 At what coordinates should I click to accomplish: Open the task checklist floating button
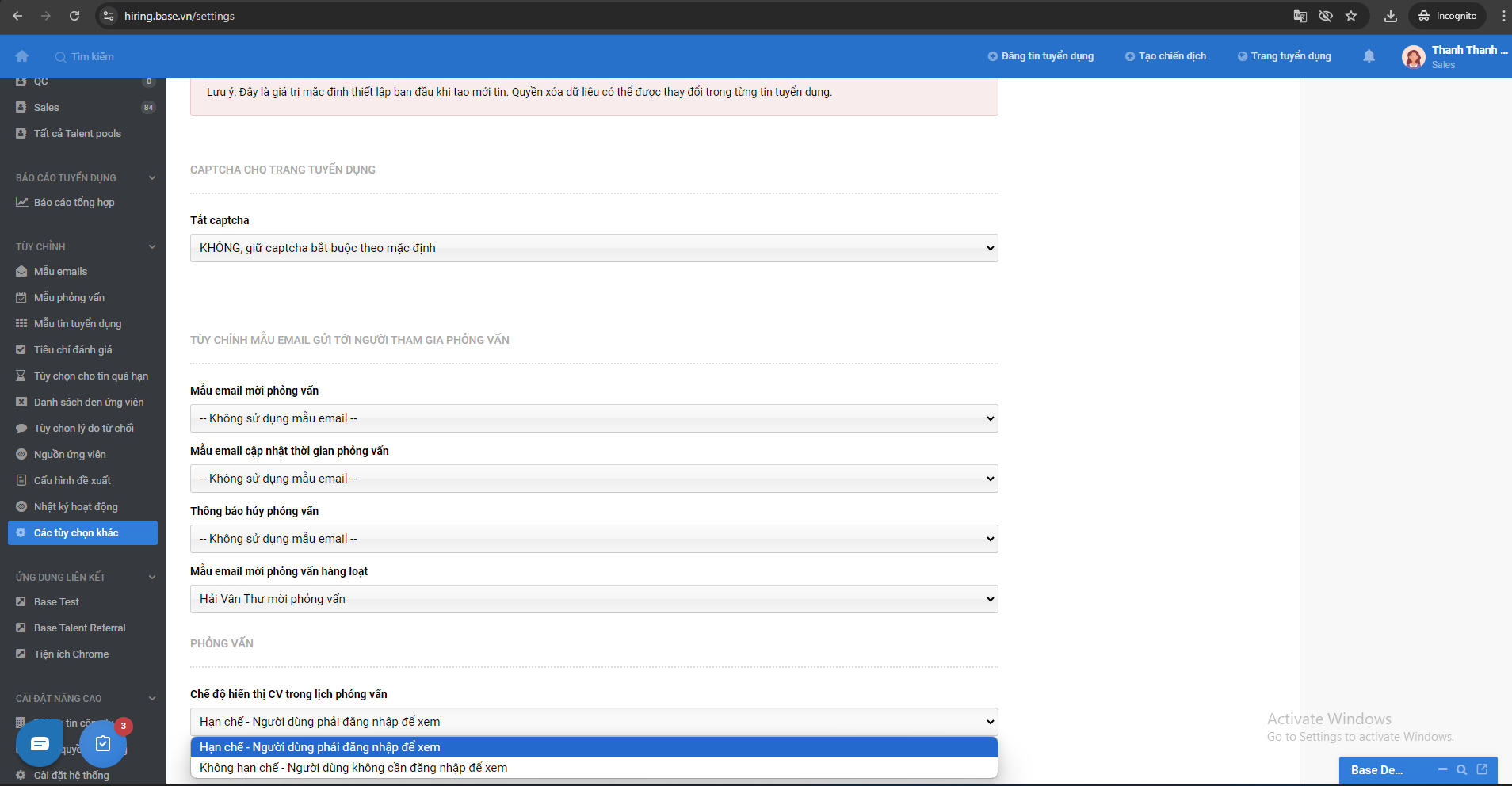pos(103,743)
